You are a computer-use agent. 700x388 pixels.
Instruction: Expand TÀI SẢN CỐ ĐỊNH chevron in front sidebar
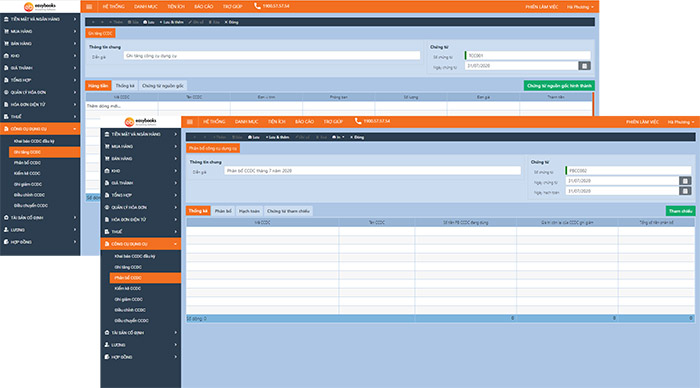(175, 333)
